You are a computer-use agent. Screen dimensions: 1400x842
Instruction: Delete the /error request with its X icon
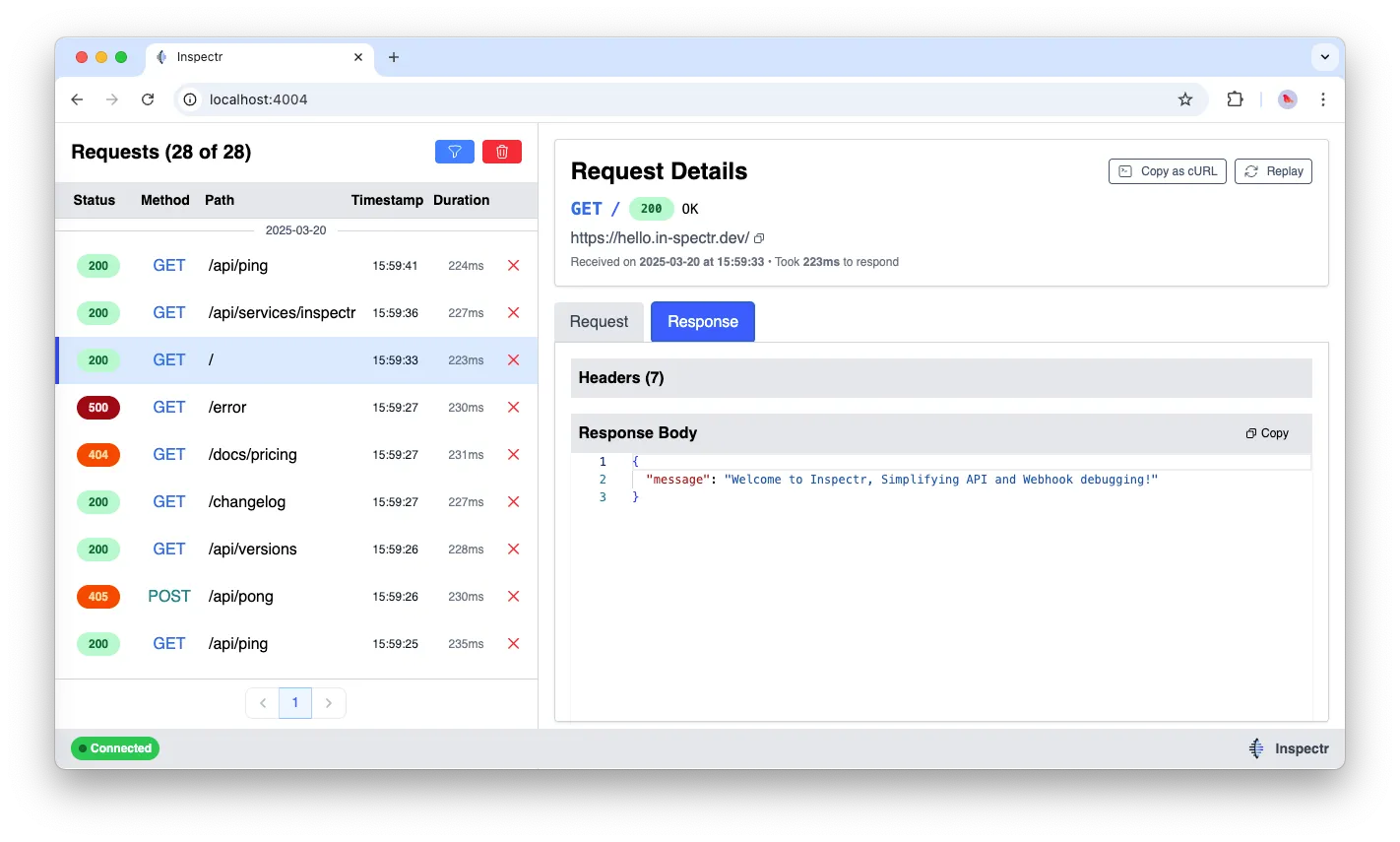tap(512, 407)
